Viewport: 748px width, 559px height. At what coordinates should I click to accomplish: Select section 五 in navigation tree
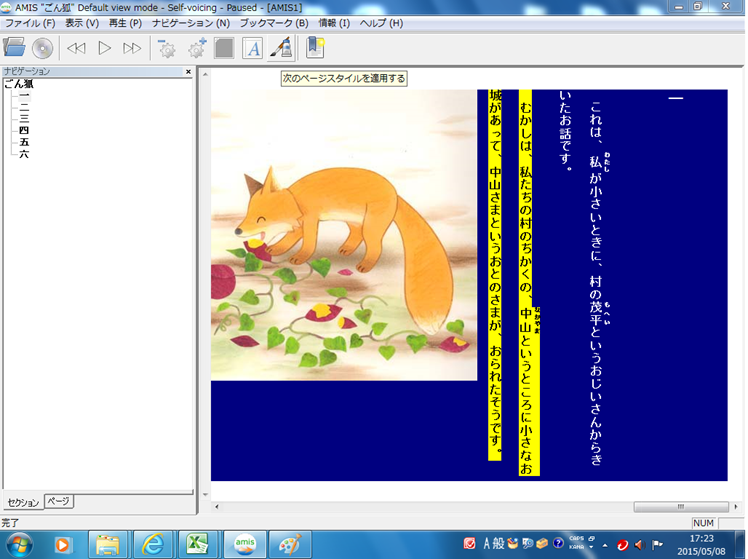click(24, 142)
